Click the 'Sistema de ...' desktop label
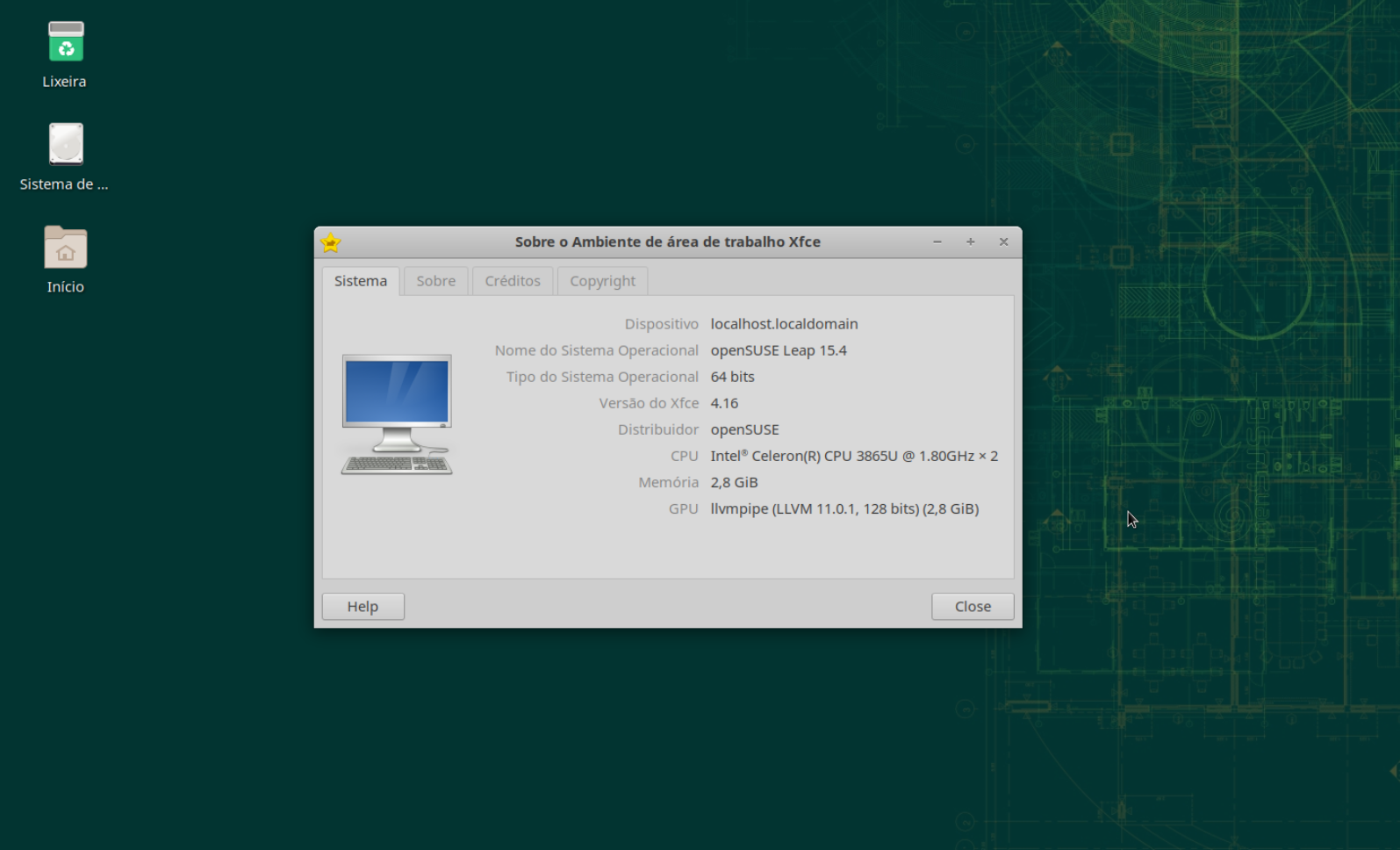Viewport: 1400px width, 850px height. tap(64, 184)
